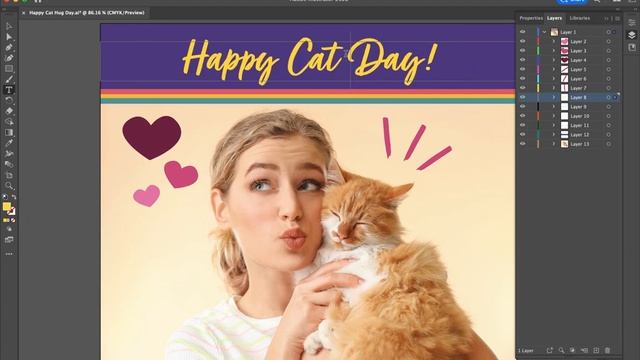This screenshot has width=640, height=360.
Task: Click the Color mode button below fill
Action: (6, 220)
